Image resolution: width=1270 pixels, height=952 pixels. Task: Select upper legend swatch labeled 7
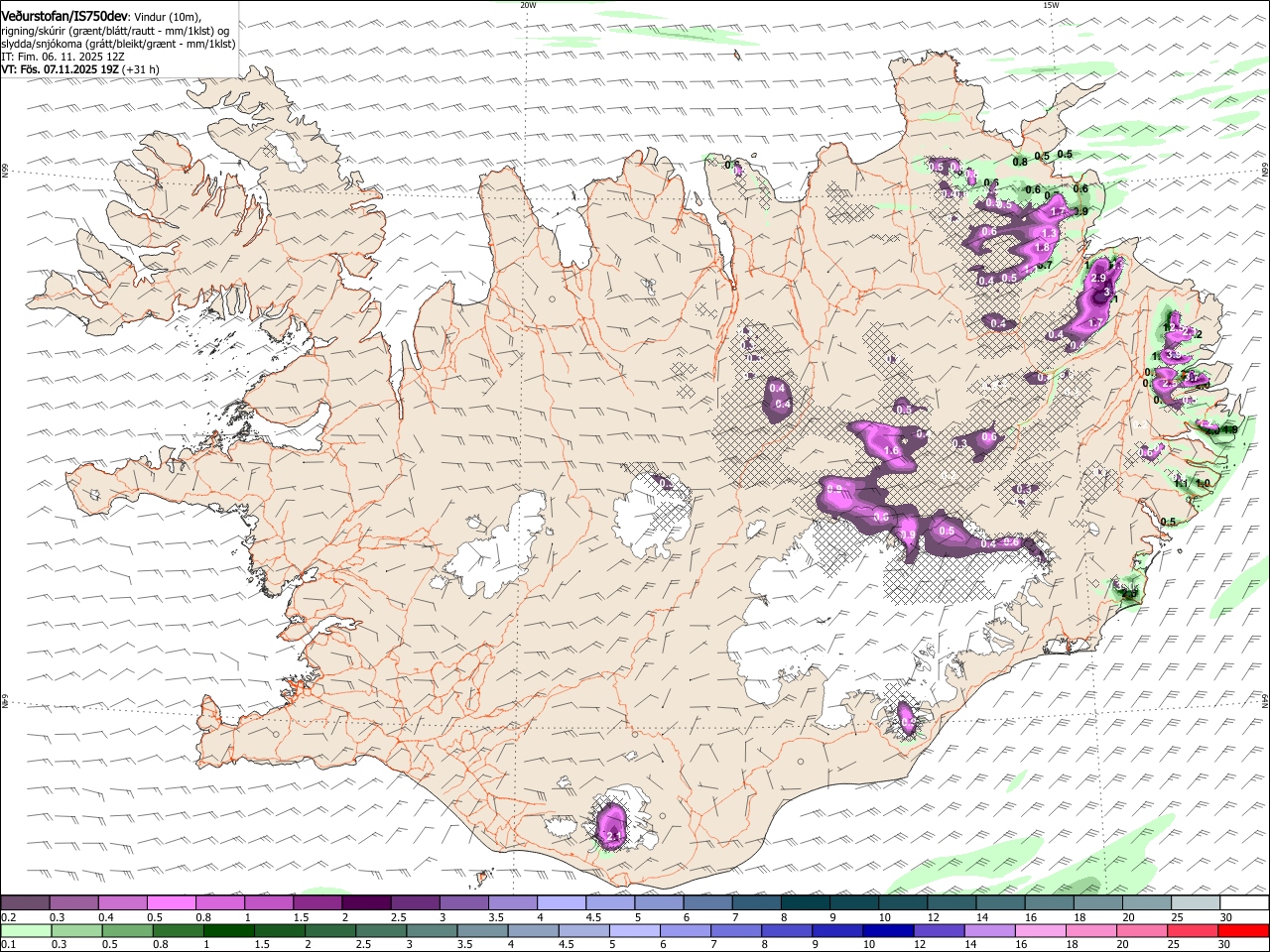[757, 902]
